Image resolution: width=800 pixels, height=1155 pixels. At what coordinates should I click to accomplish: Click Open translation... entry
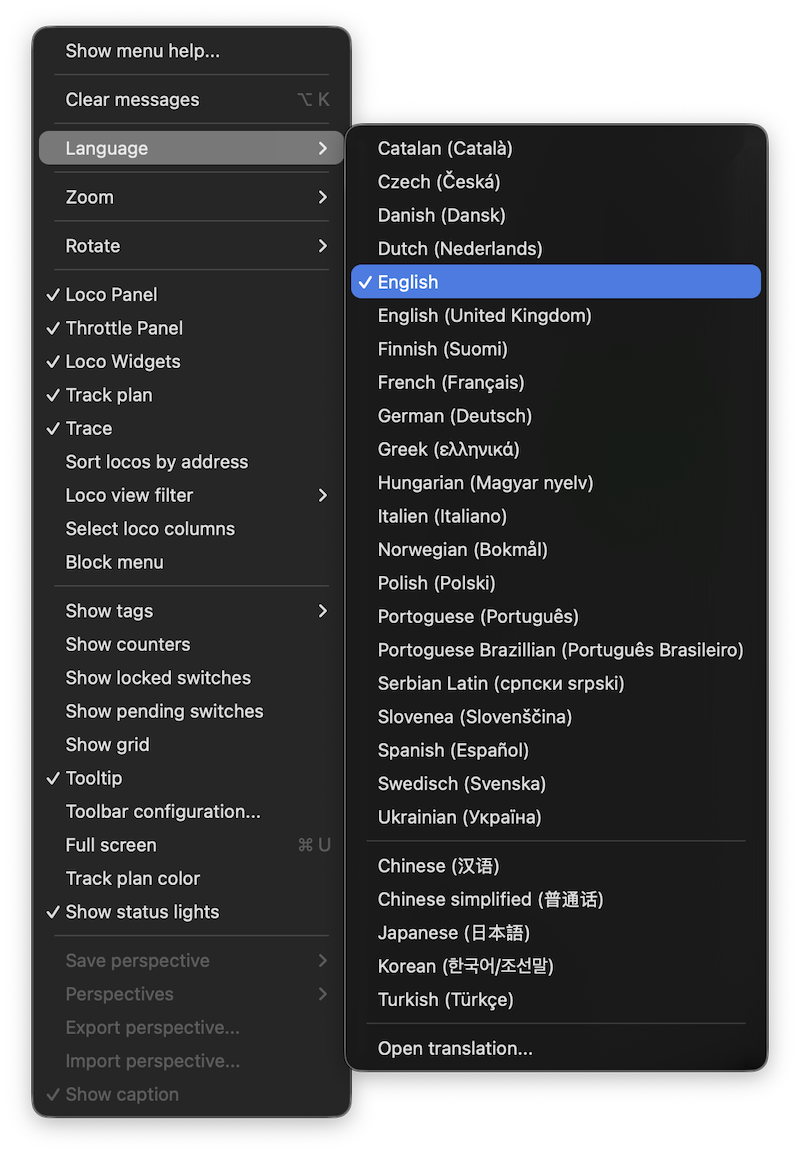[x=455, y=1049]
